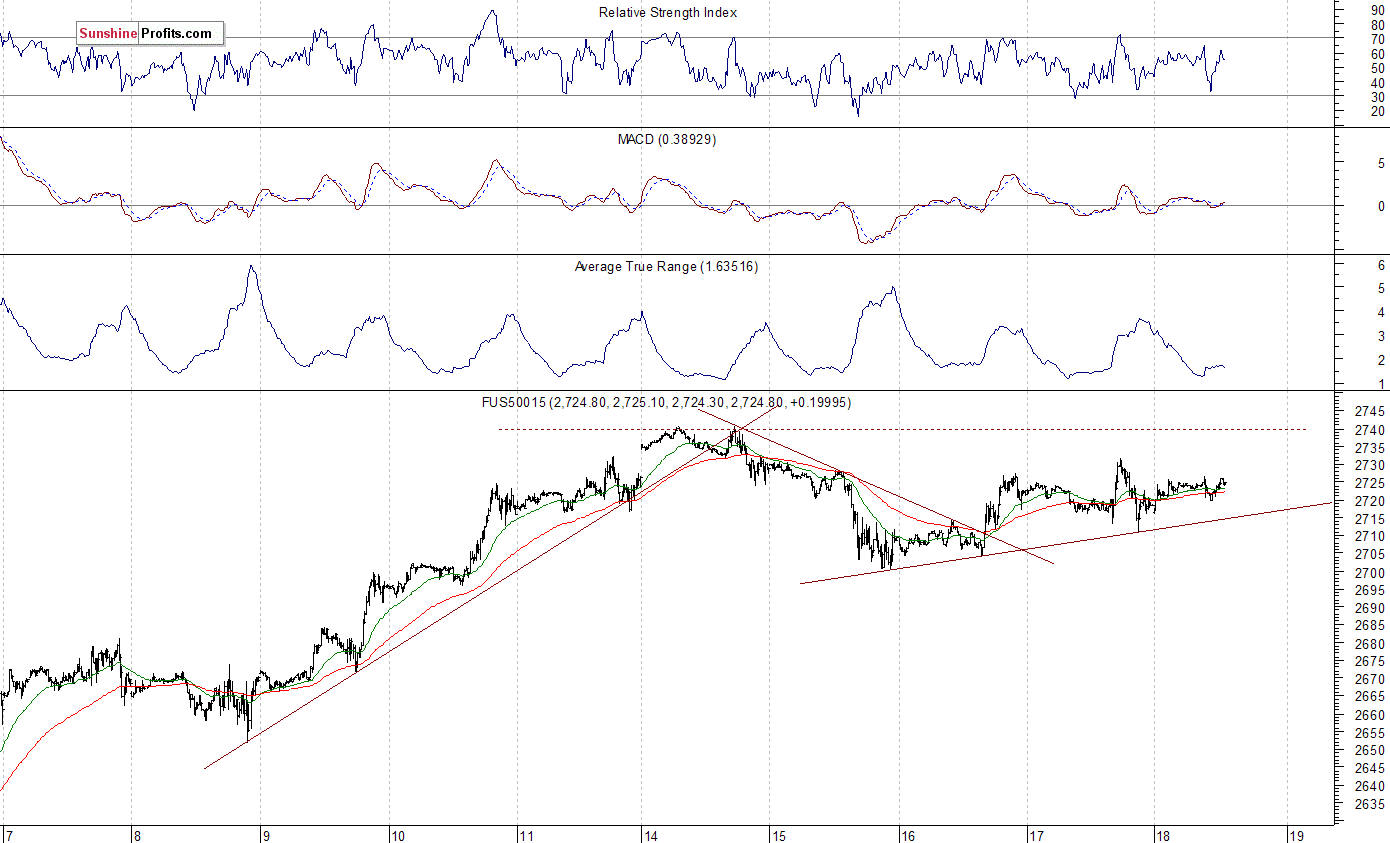Click the 2700 price axis label
The height and width of the screenshot is (843, 1390).
coord(1369,573)
